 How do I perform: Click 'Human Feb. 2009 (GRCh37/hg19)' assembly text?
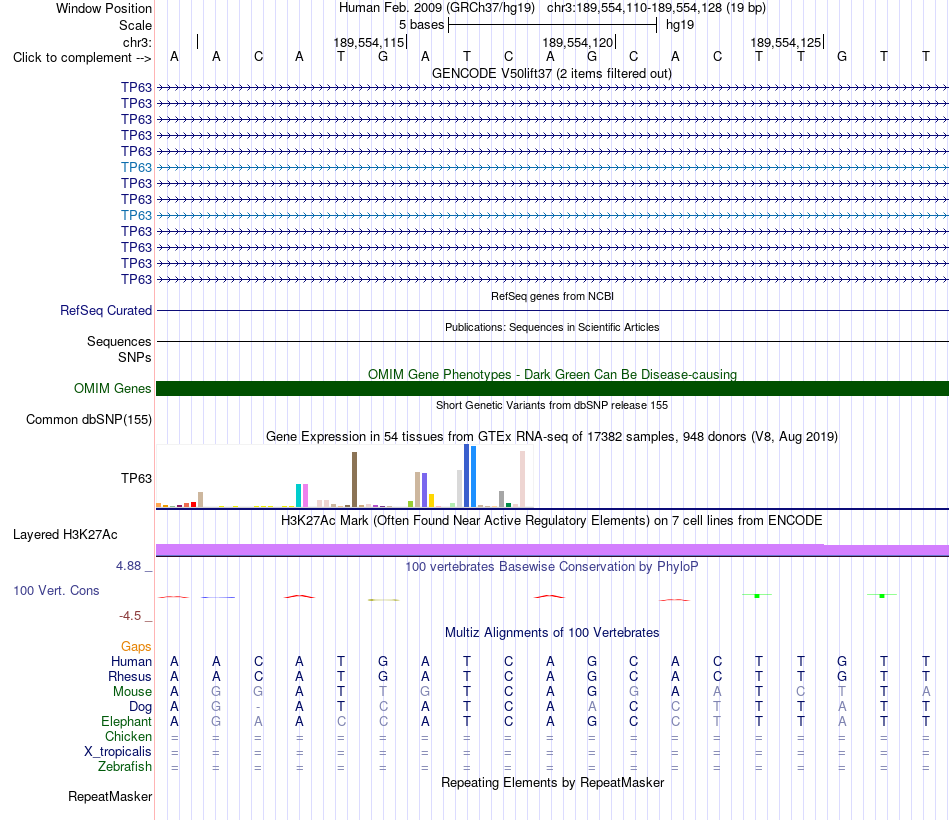pyautogui.click(x=437, y=8)
